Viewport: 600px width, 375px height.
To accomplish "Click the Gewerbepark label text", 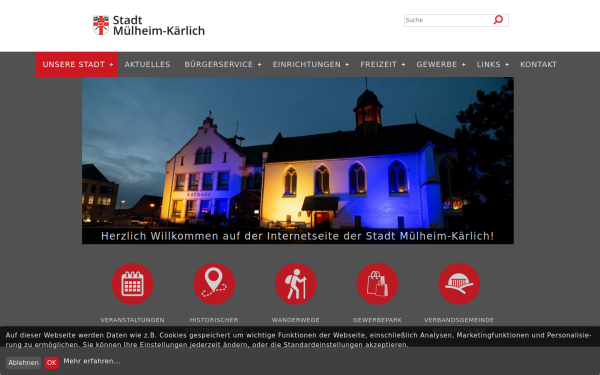I will pos(377,320).
